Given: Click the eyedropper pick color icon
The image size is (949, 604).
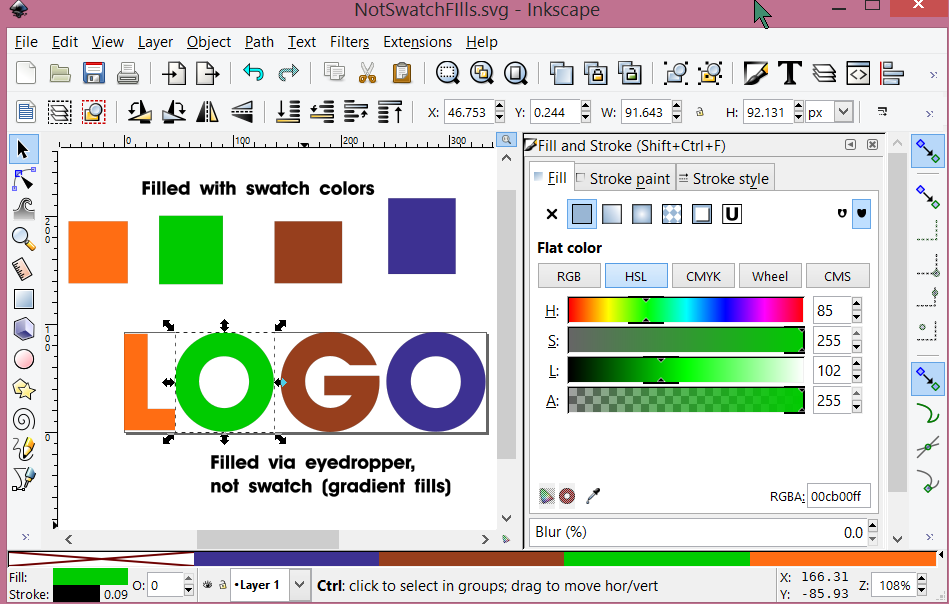Looking at the screenshot, I should [x=593, y=495].
